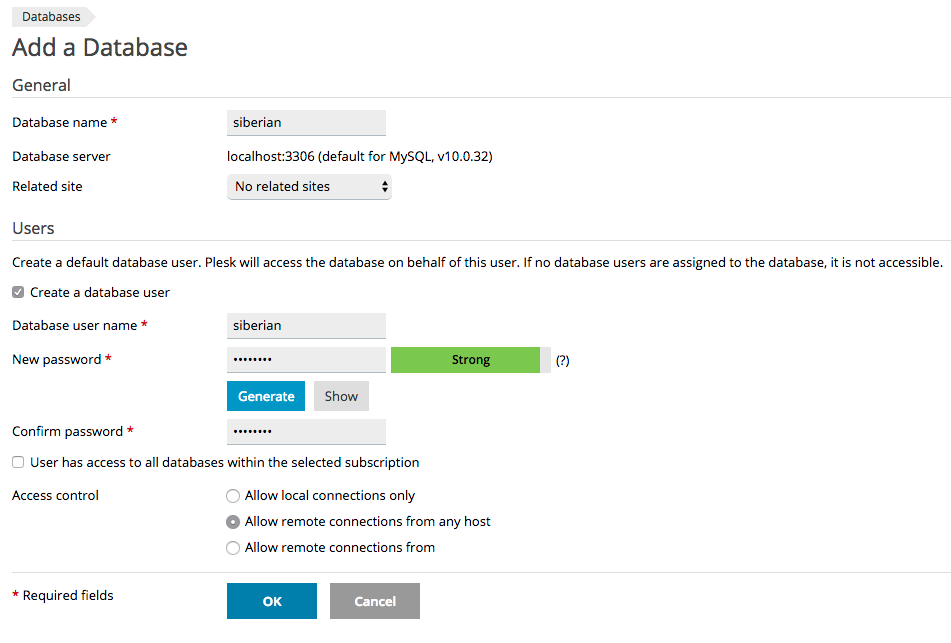Enable user access to all databases checkbox
This screenshot has width=951, height=643.
coord(18,463)
